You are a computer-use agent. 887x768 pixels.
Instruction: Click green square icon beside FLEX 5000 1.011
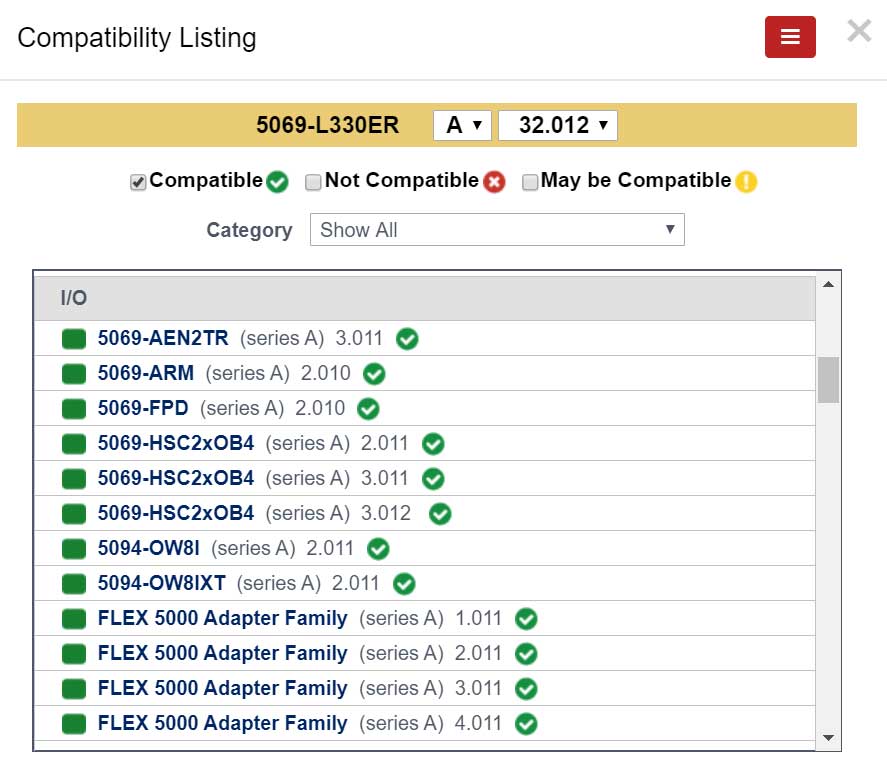(x=74, y=619)
